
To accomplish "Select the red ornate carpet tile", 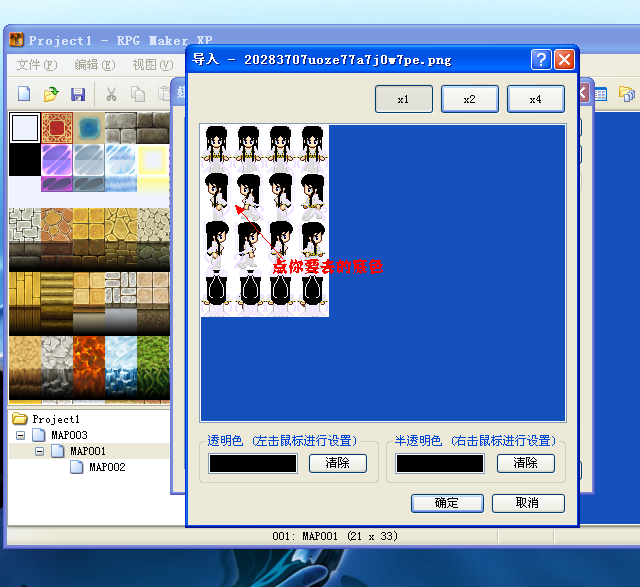I will tap(57, 128).
